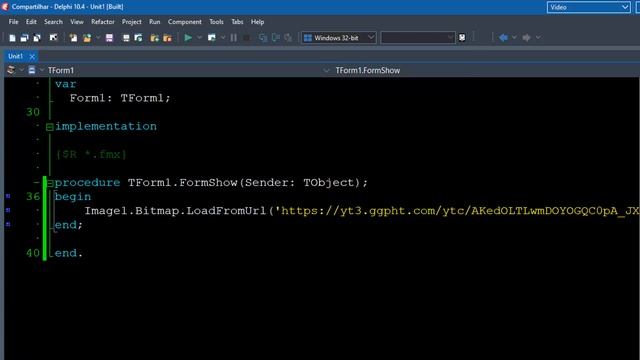Click the 'Form1: TForm1;' declaration line
640x360 pixels.
coord(120,98)
